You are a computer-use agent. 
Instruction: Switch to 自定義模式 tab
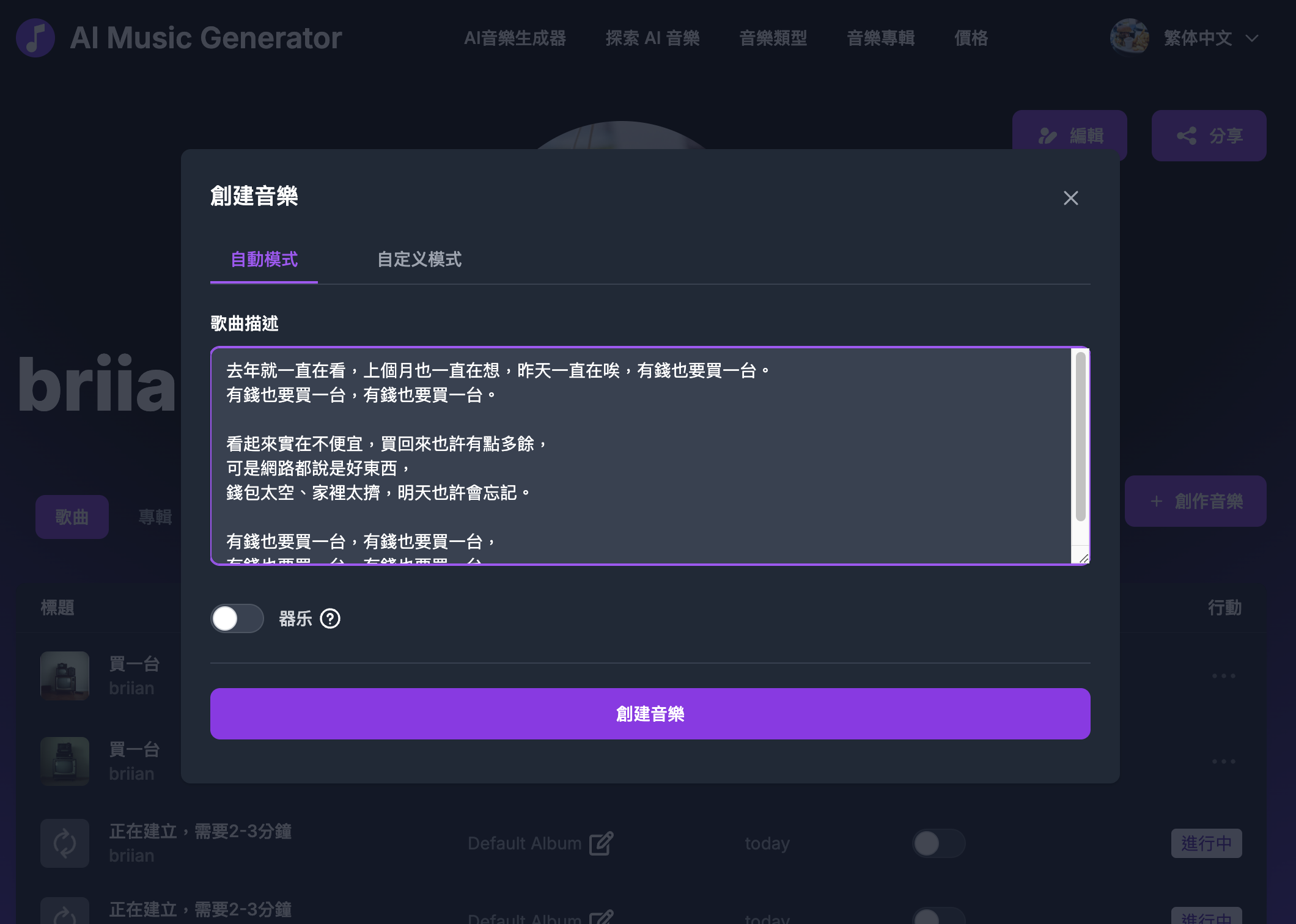(x=418, y=260)
